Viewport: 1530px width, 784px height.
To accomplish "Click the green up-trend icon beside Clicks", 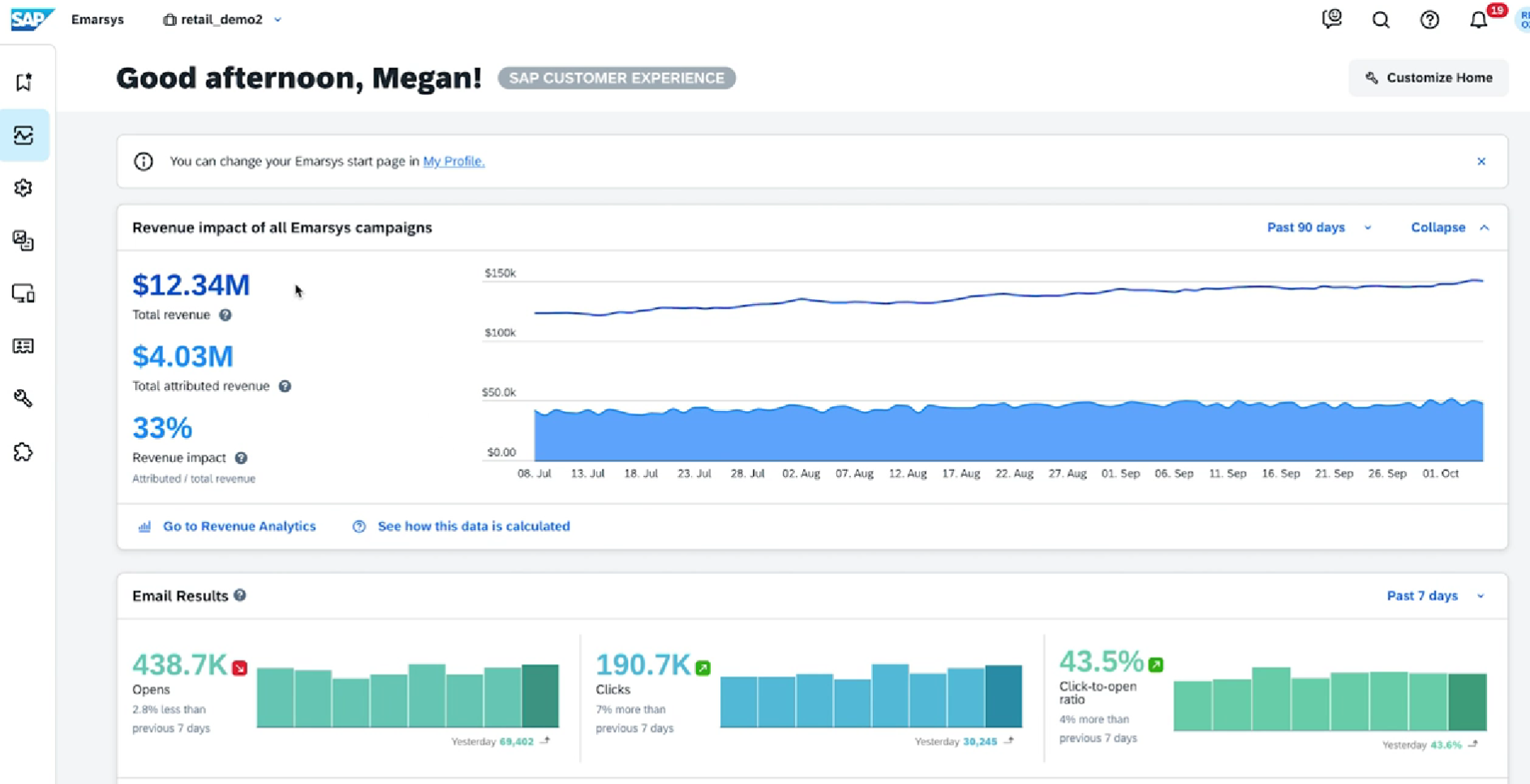I will coord(703,668).
